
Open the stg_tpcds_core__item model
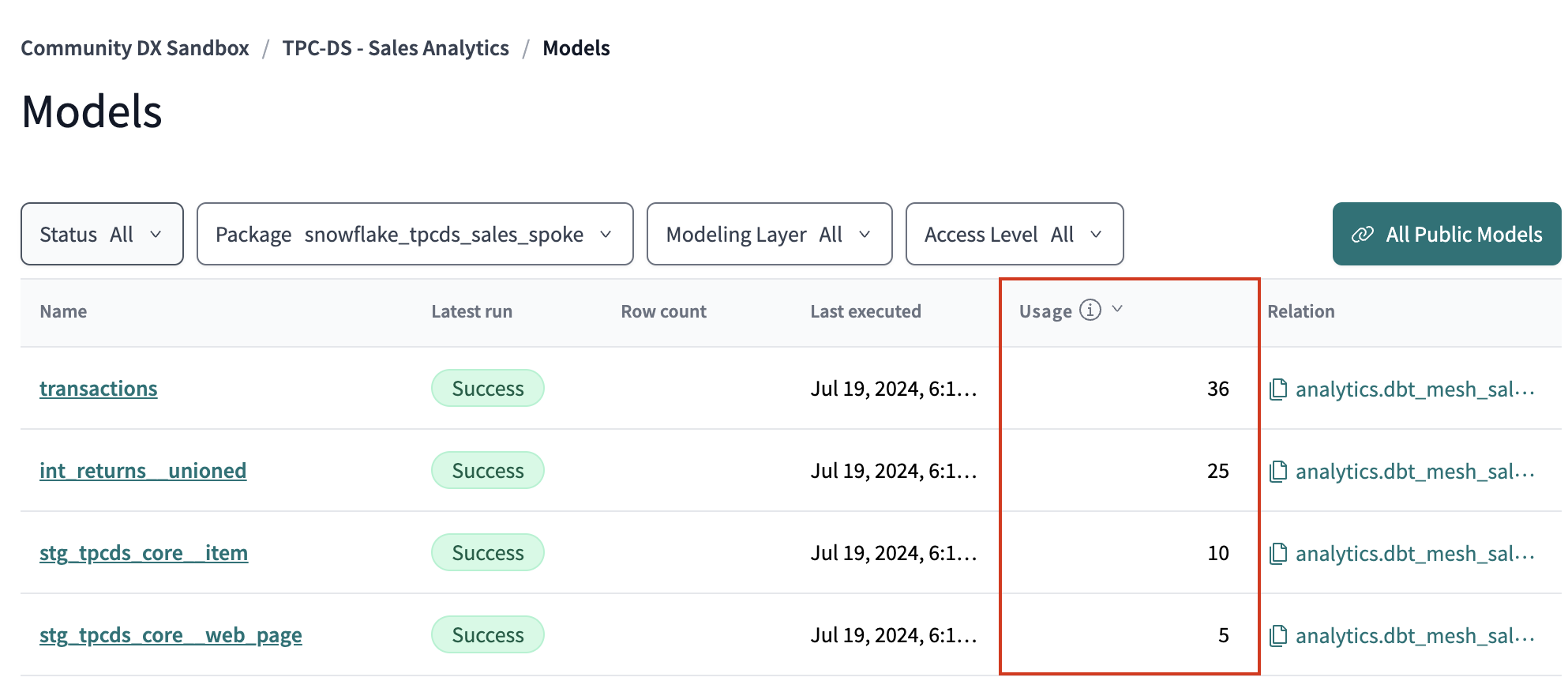coord(144,553)
